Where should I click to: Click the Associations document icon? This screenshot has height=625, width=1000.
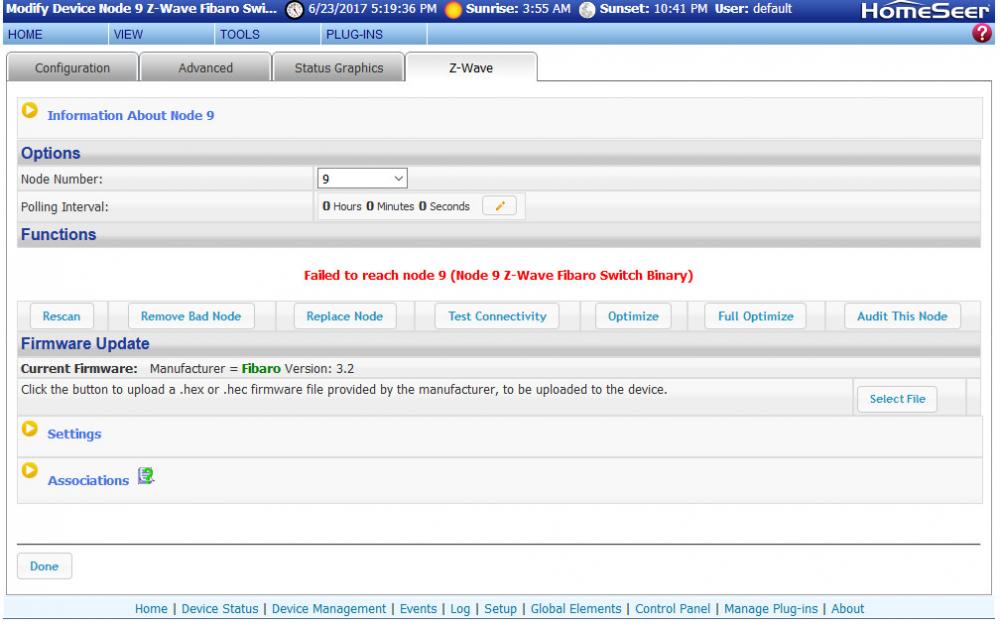tap(146, 479)
